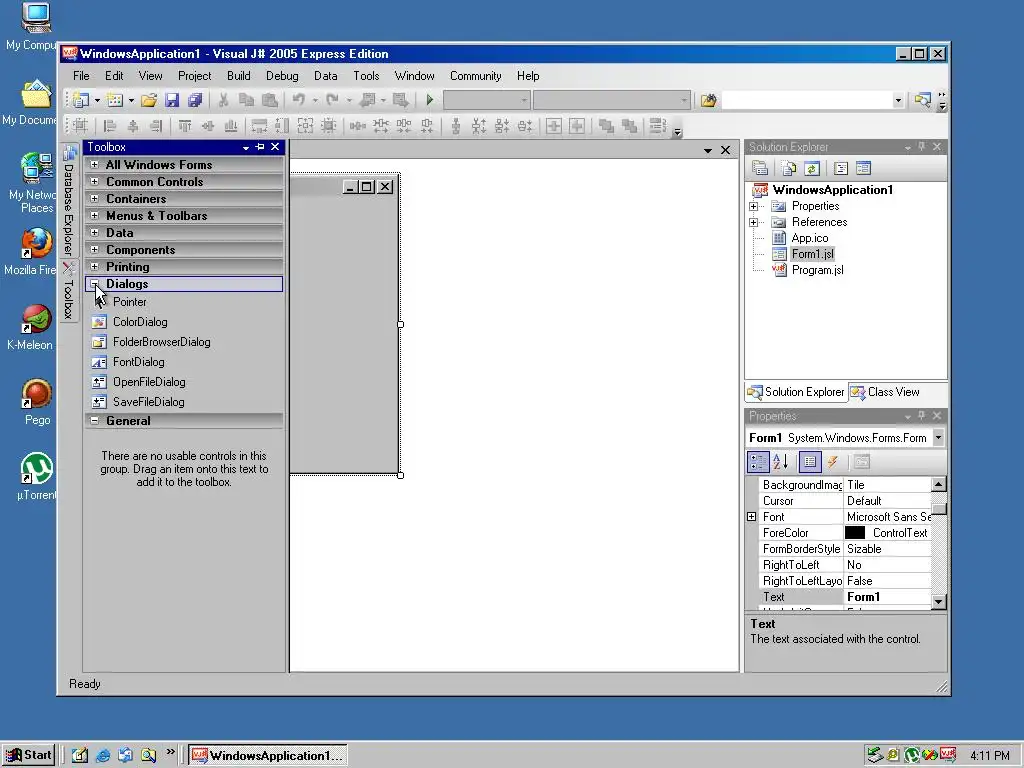The width and height of the screenshot is (1024, 768).
Task: Toggle Alphabetical sort in Properties window
Action: (x=781, y=462)
